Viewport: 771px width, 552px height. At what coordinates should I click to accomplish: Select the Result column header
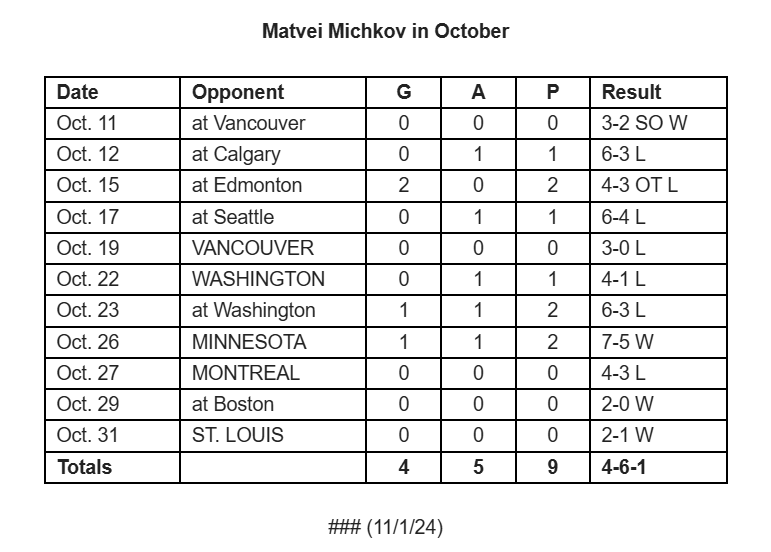click(x=658, y=92)
